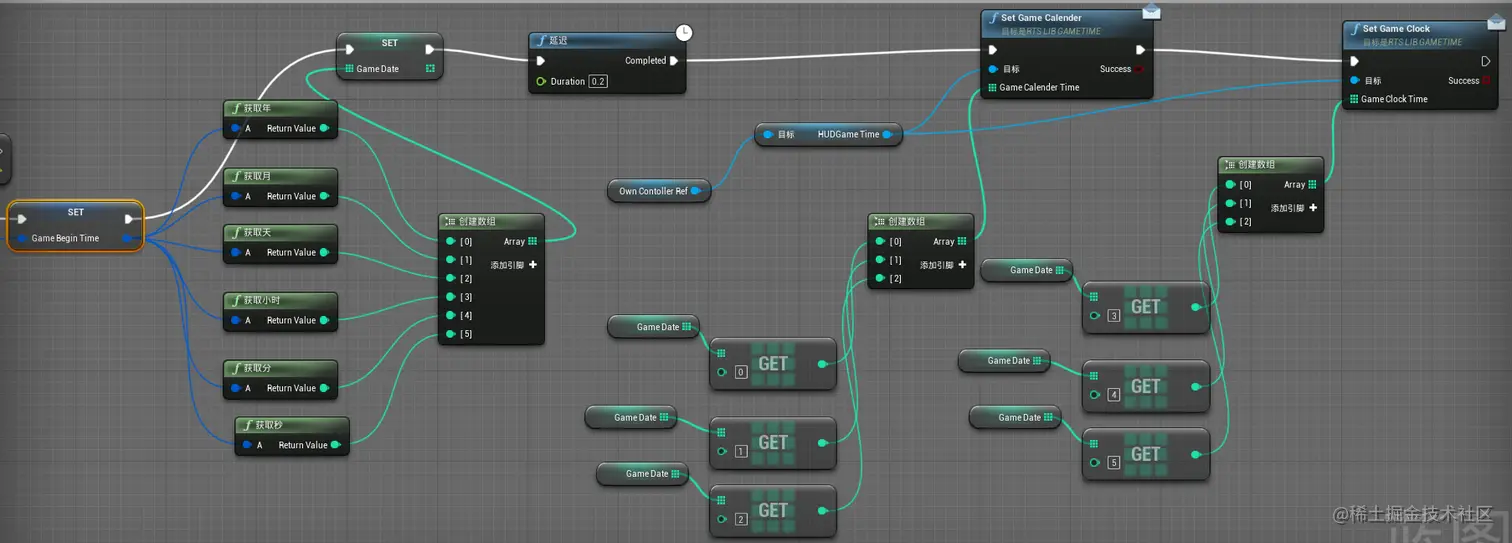The height and width of the screenshot is (543, 1512).
Task: Click exec input pin of Set Game Clock
Action: click(x=1355, y=61)
